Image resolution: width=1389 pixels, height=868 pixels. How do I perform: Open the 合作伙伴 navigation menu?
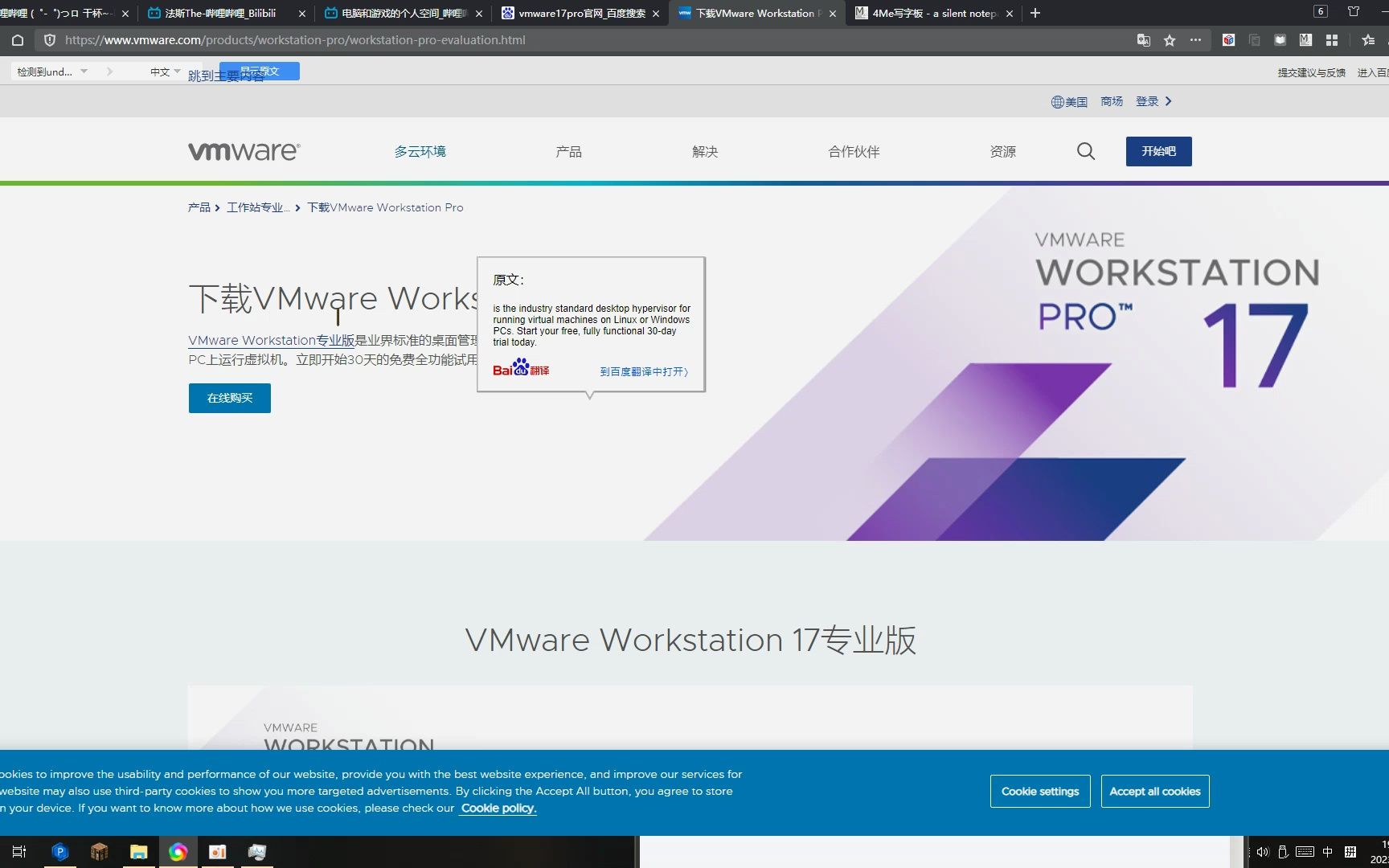(x=854, y=151)
